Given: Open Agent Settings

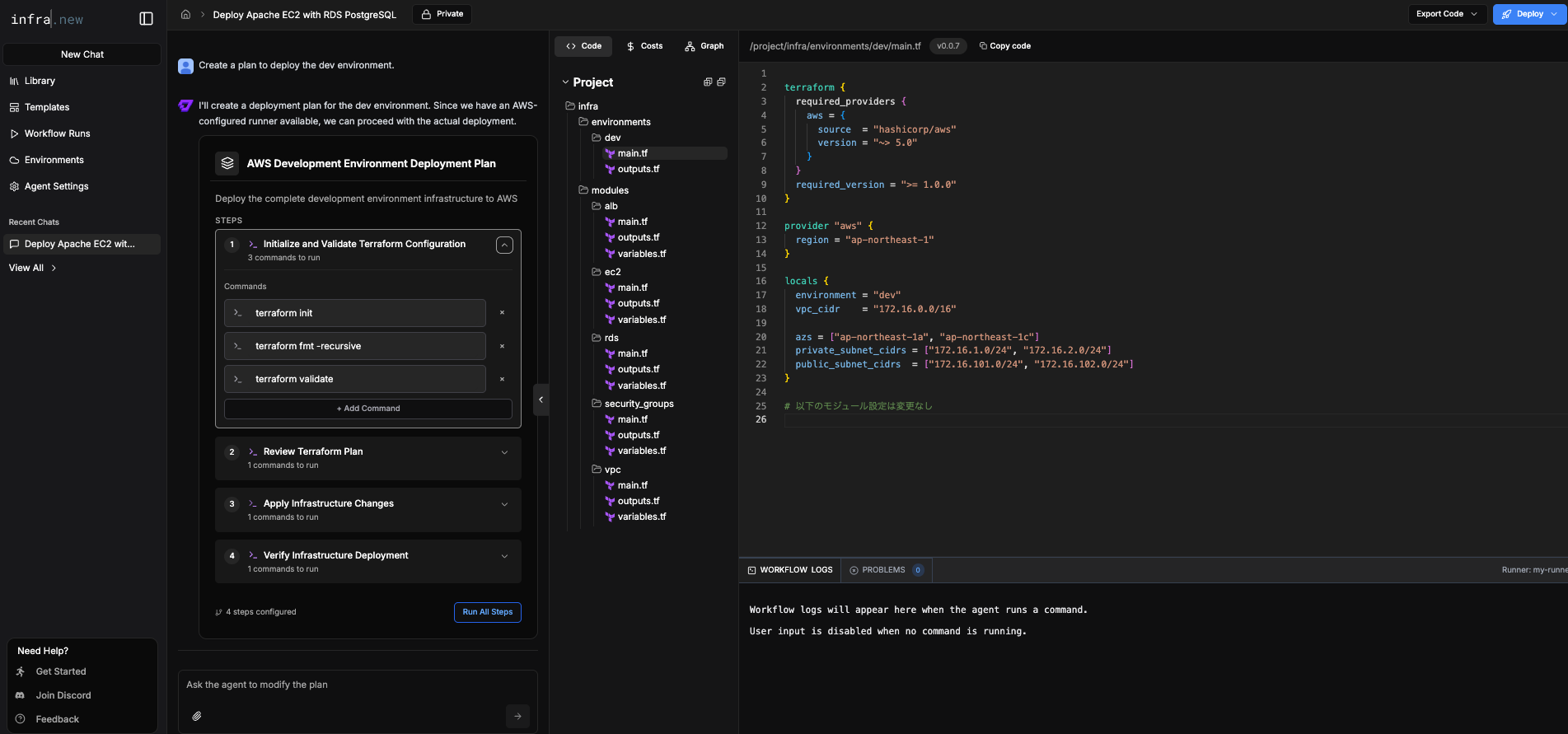Looking at the screenshot, I should click(x=56, y=186).
